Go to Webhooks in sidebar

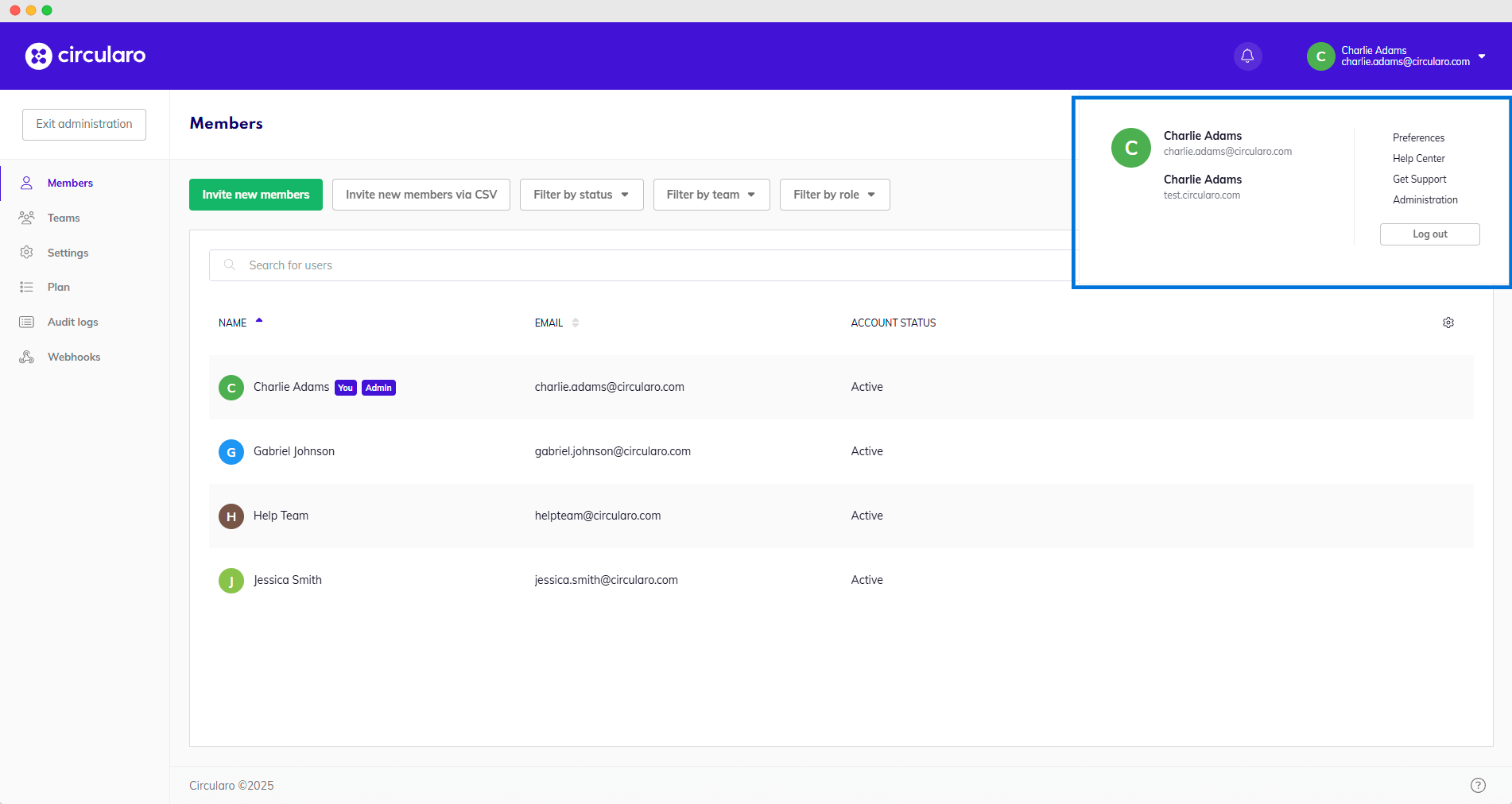pyautogui.click(x=73, y=357)
